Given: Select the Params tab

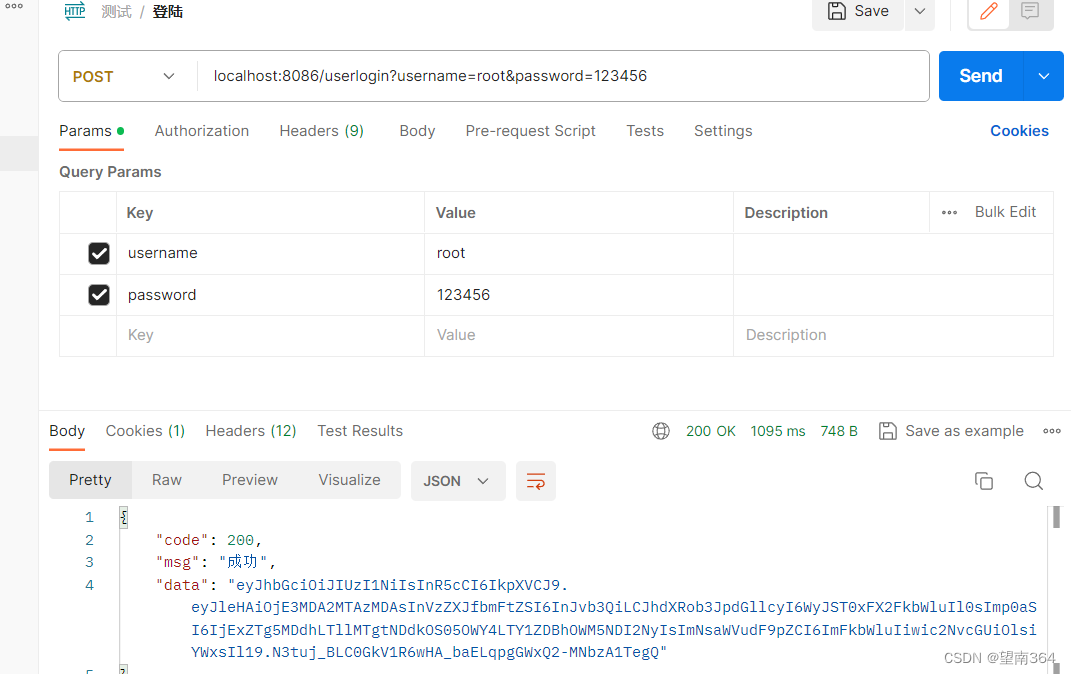Looking at the screenshot, I should pos(92,131).
